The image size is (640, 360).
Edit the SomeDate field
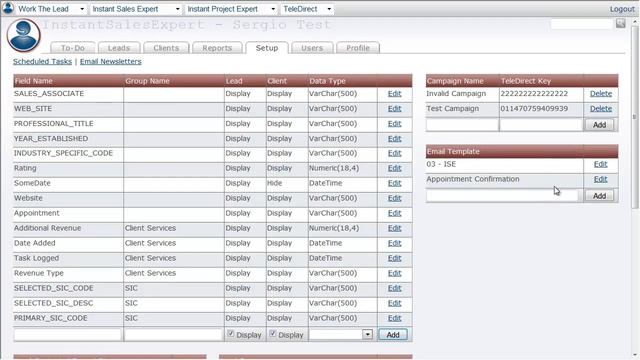pyautogui.click(x=394, y=183)
